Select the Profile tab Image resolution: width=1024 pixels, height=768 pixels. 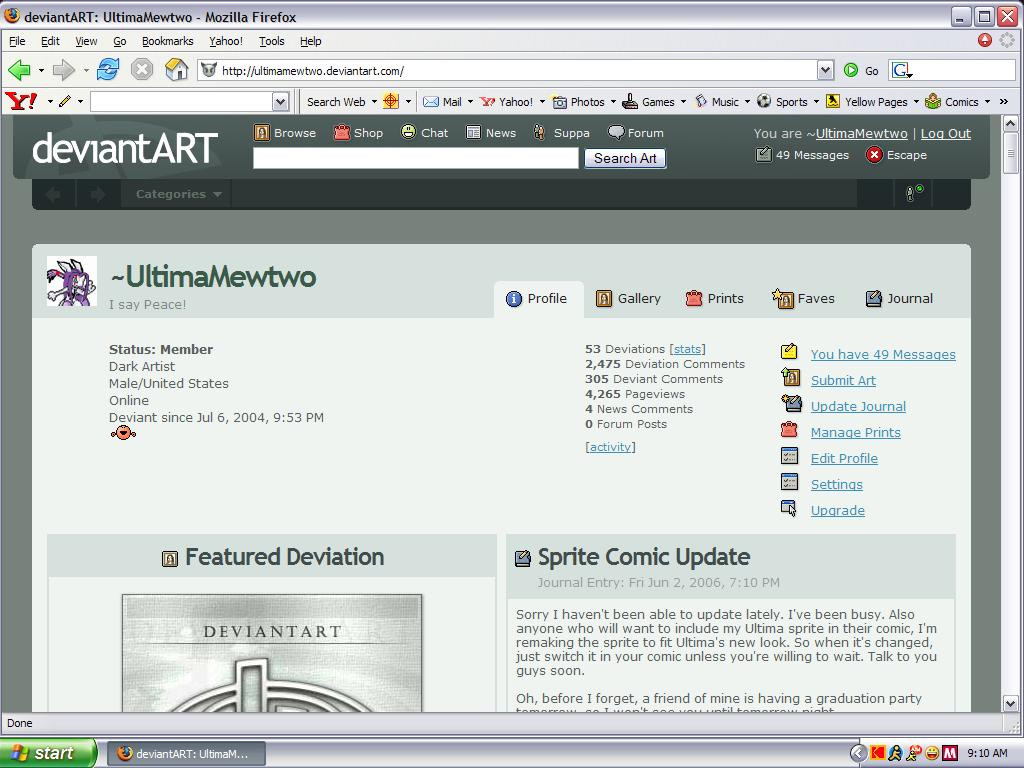(x=537, y=298)
